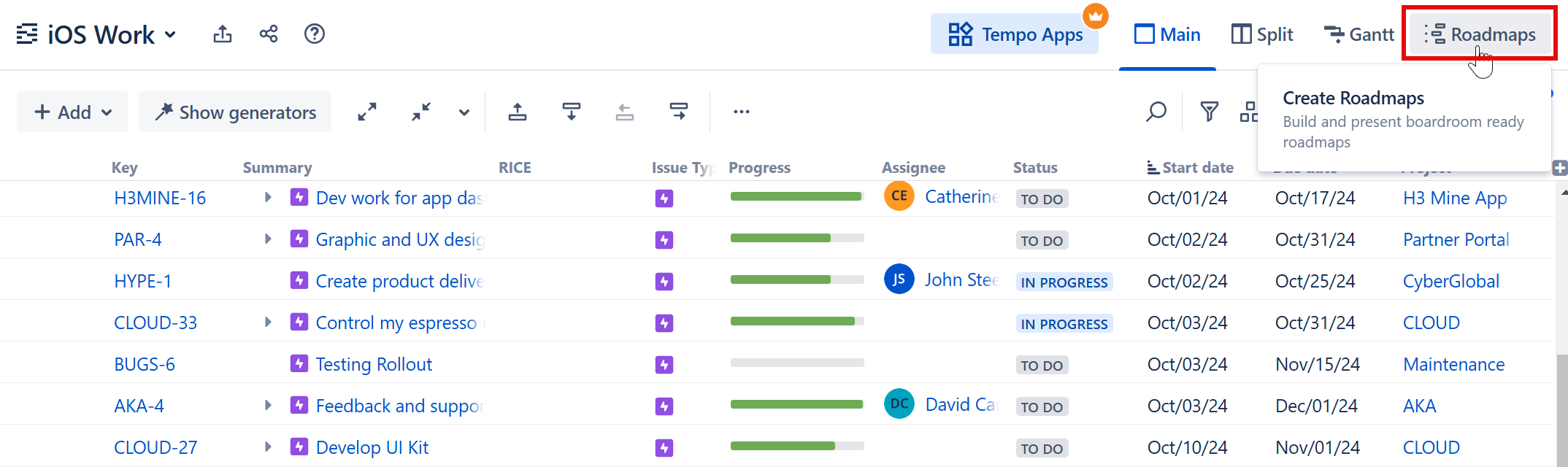The image size is (1568, 467).
Task: Click the BUGS-6 progress bar
Action: [797, 363]
